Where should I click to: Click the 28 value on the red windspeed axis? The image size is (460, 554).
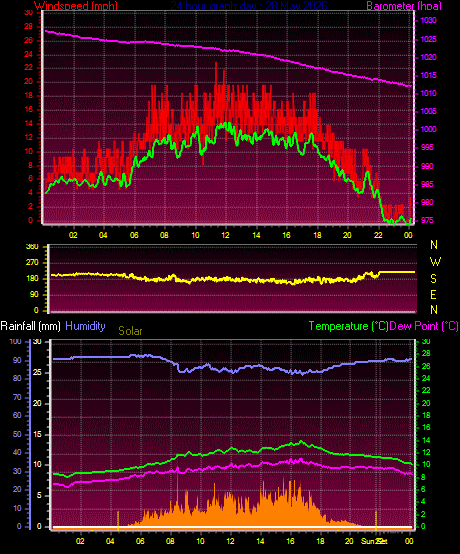29,26
